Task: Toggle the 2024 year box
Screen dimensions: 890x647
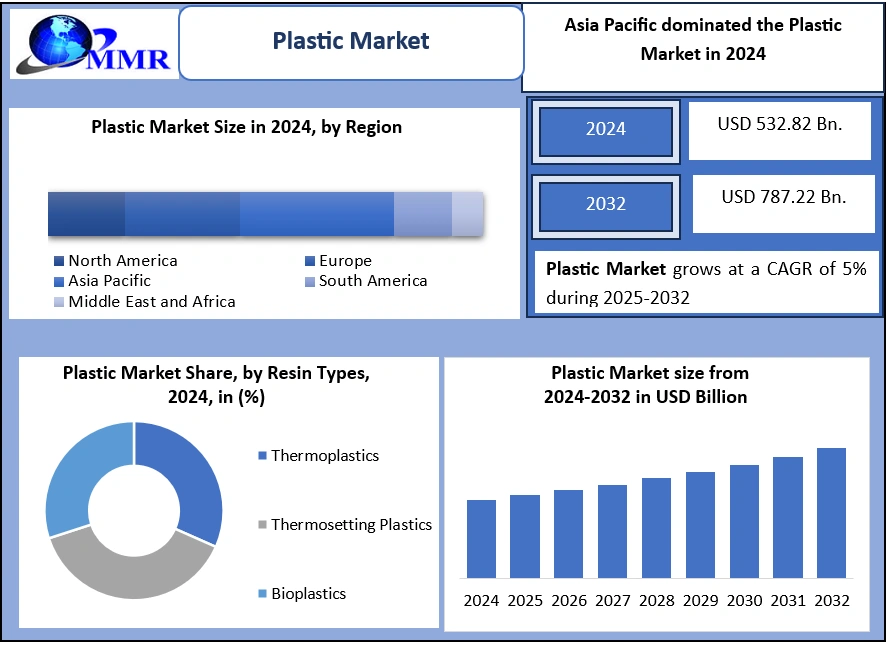Action: pyautogui.click(x=605, y=130)
